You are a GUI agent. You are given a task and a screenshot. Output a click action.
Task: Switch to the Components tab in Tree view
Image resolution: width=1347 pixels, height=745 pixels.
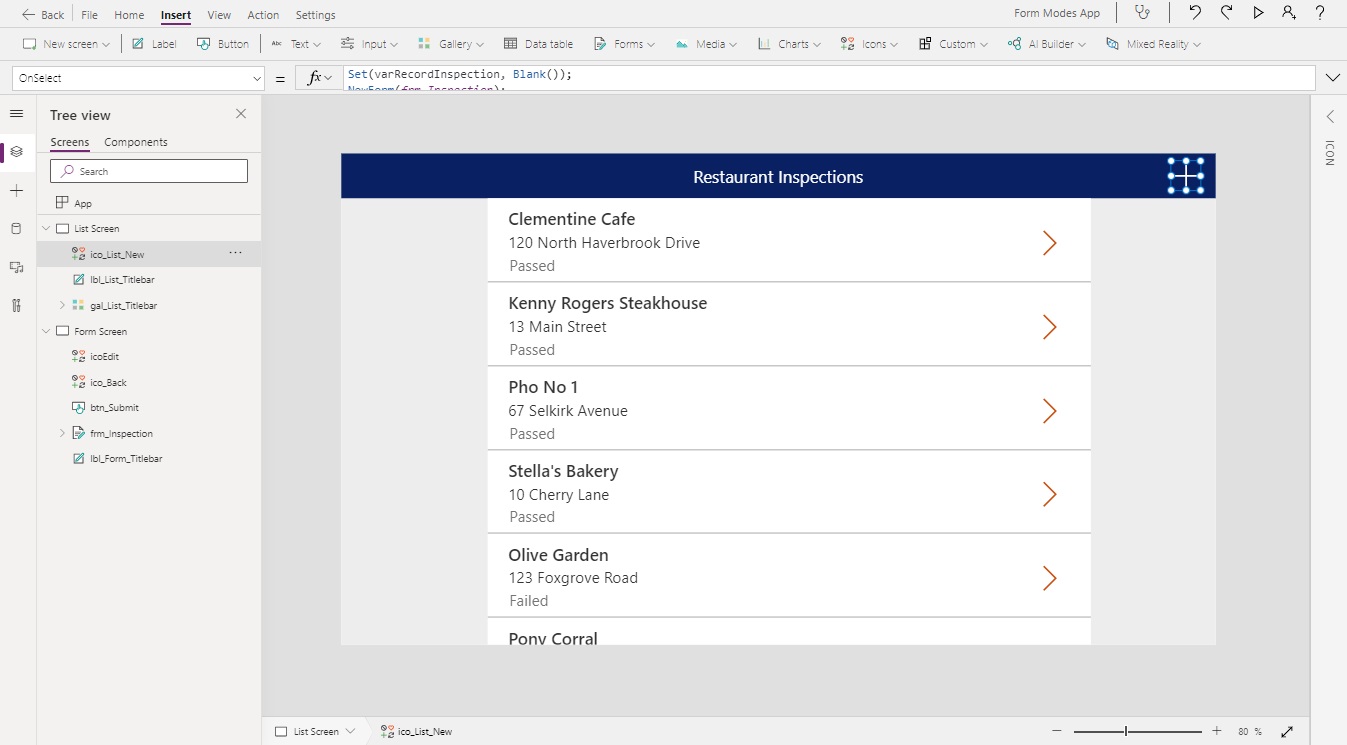(x=135, y=142)
